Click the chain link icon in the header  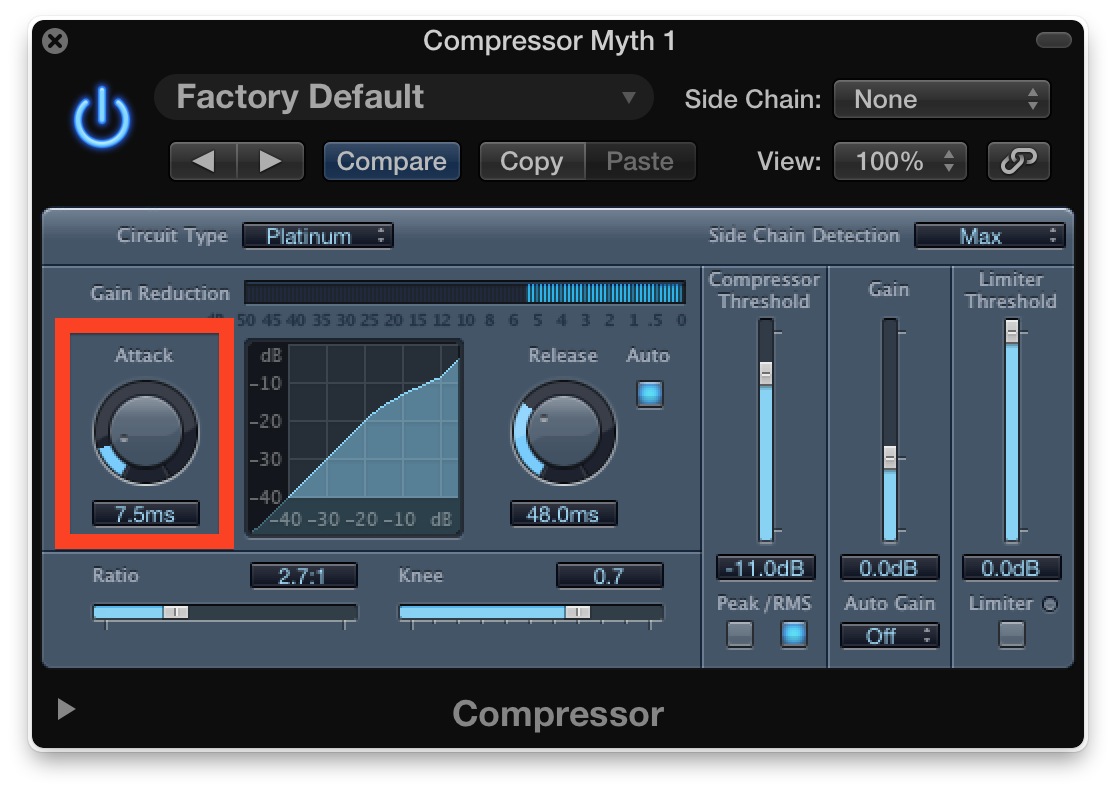pos(1018,161)
